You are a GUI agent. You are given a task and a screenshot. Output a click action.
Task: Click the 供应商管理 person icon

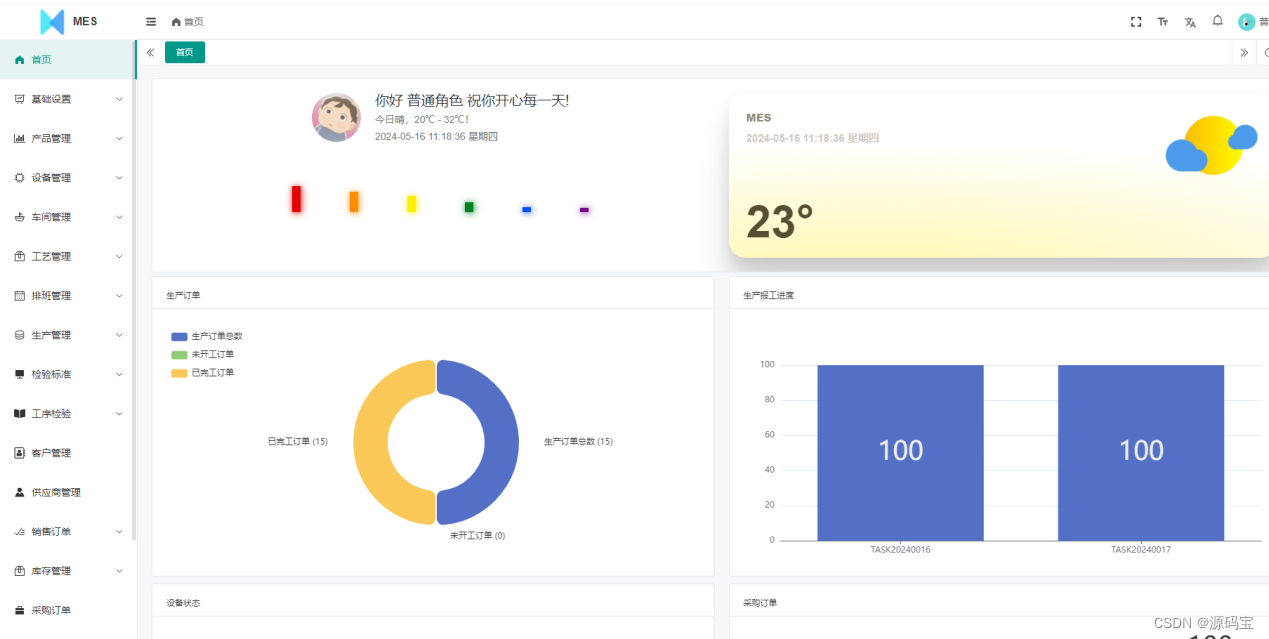click(x=20, y=492)
